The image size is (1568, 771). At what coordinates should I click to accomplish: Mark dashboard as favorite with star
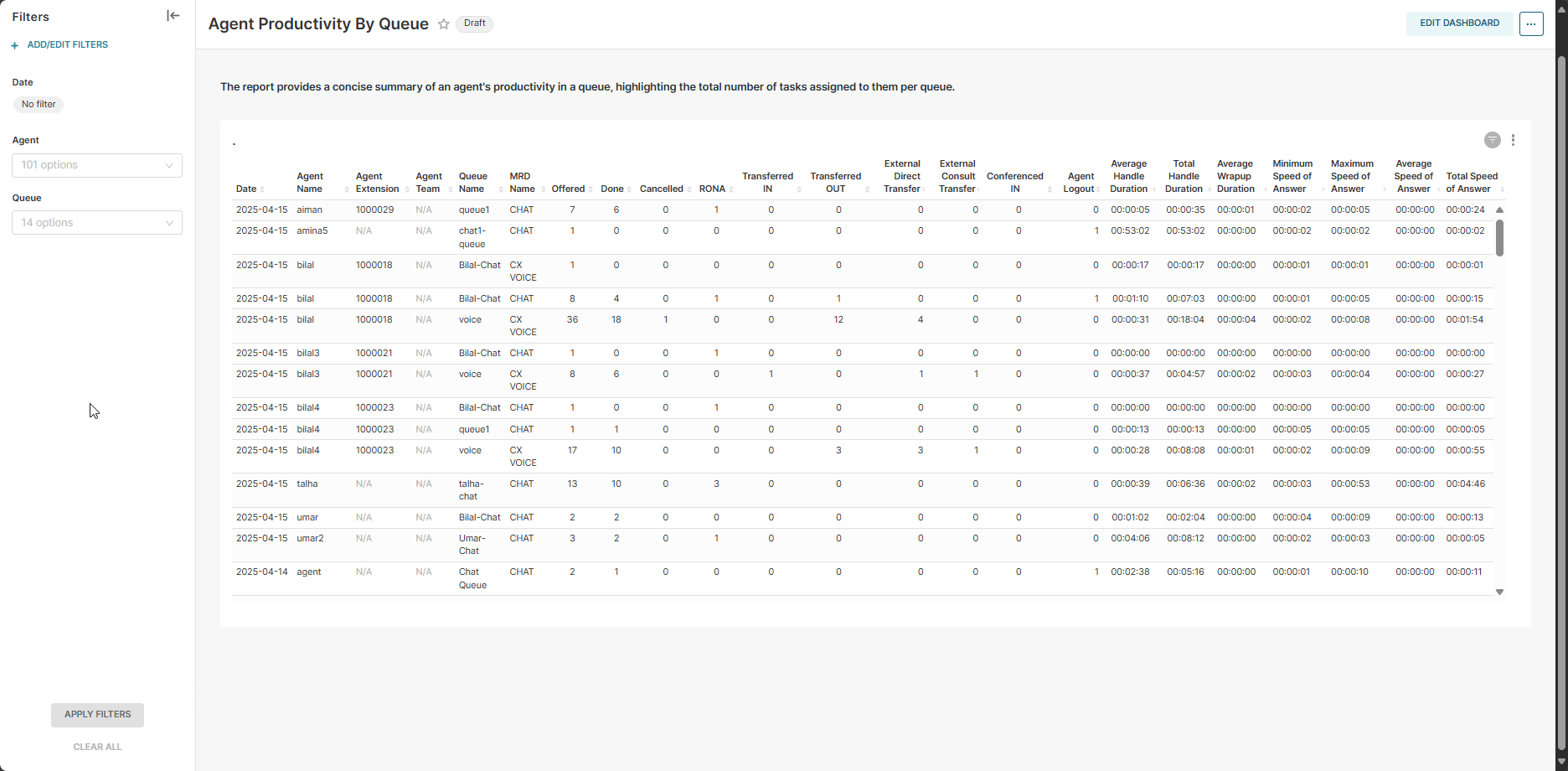444,24
